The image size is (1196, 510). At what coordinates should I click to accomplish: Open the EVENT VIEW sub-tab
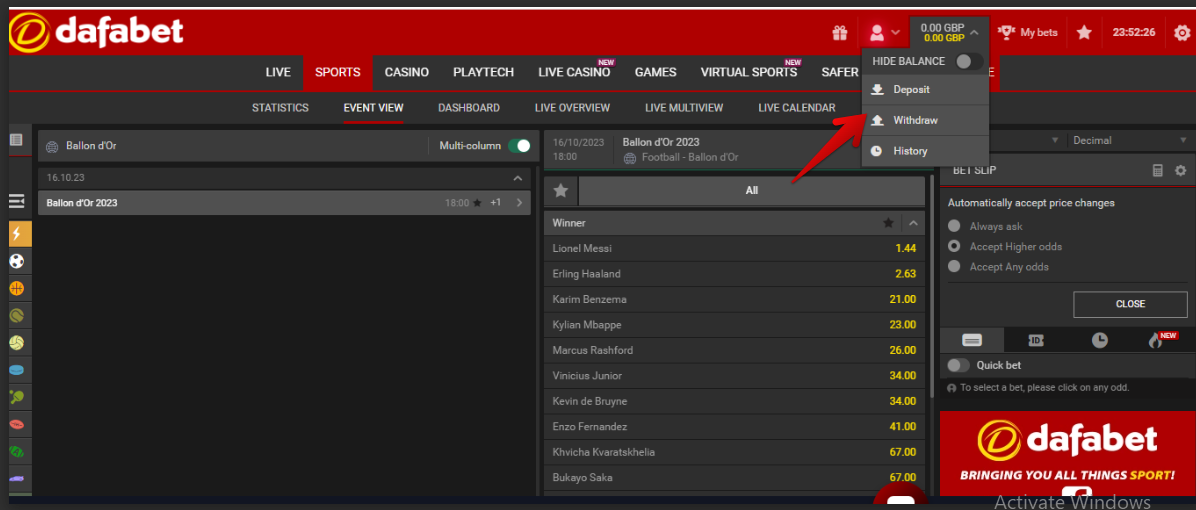(x=374, y=108)
